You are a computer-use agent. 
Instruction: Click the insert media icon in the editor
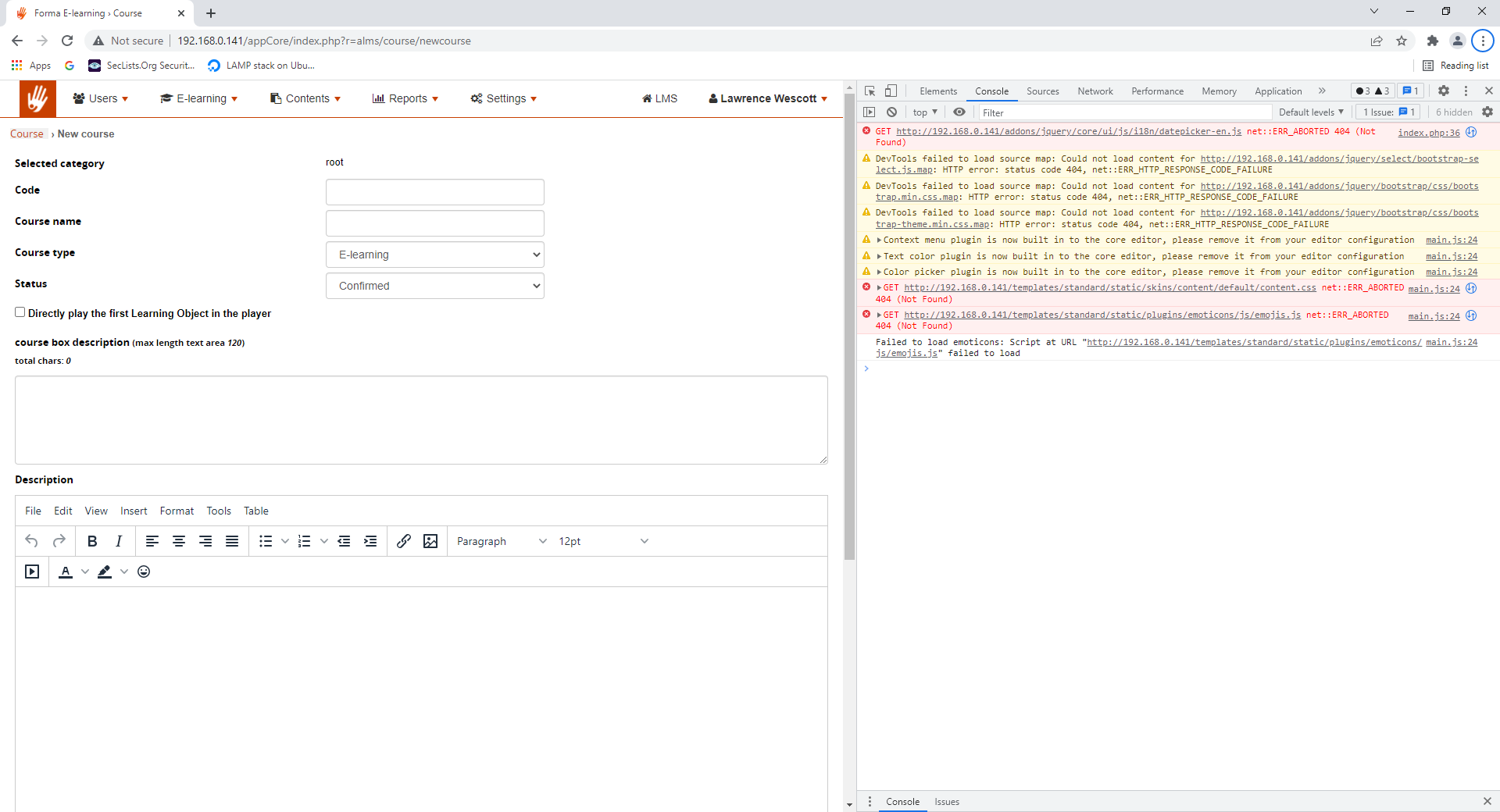tap(32, 572)
